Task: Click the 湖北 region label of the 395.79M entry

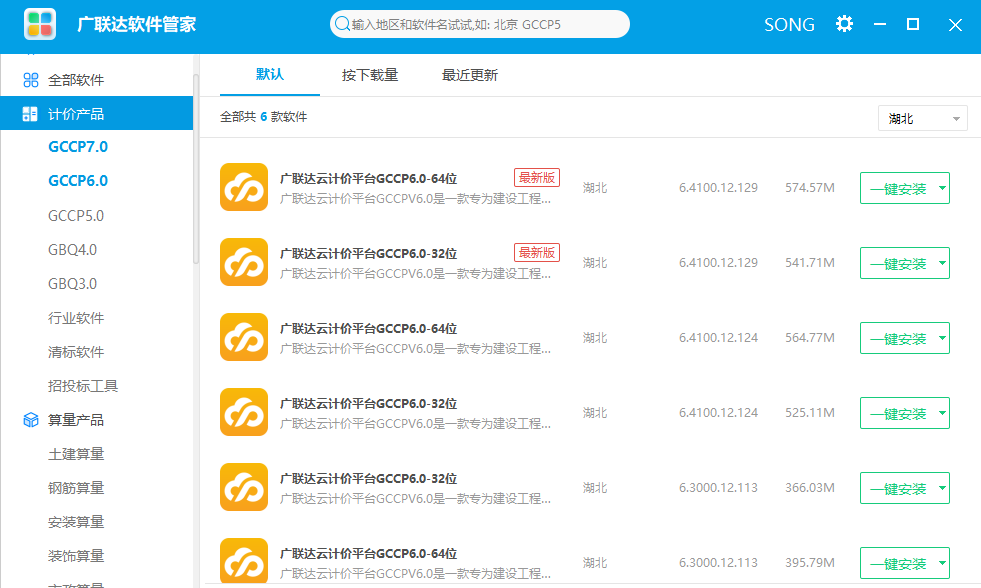Action: [595, 563]
